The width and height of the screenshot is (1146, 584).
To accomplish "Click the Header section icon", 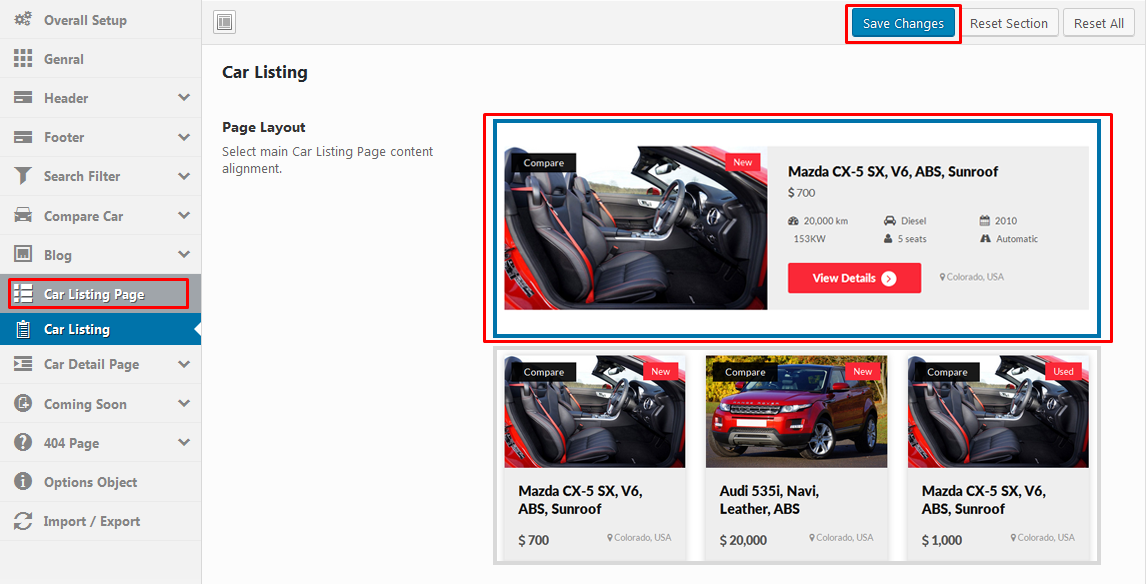I will tap(23, 97).
